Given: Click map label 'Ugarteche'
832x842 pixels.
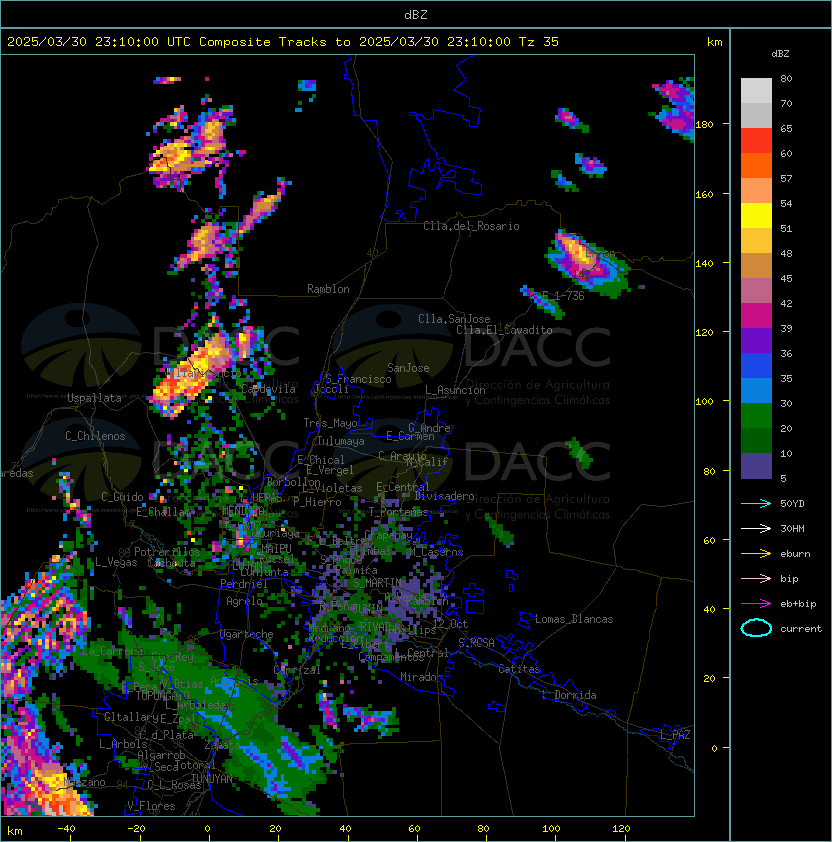Looking at the screenshot, I should pyautogui.click(x=247, y=634).
